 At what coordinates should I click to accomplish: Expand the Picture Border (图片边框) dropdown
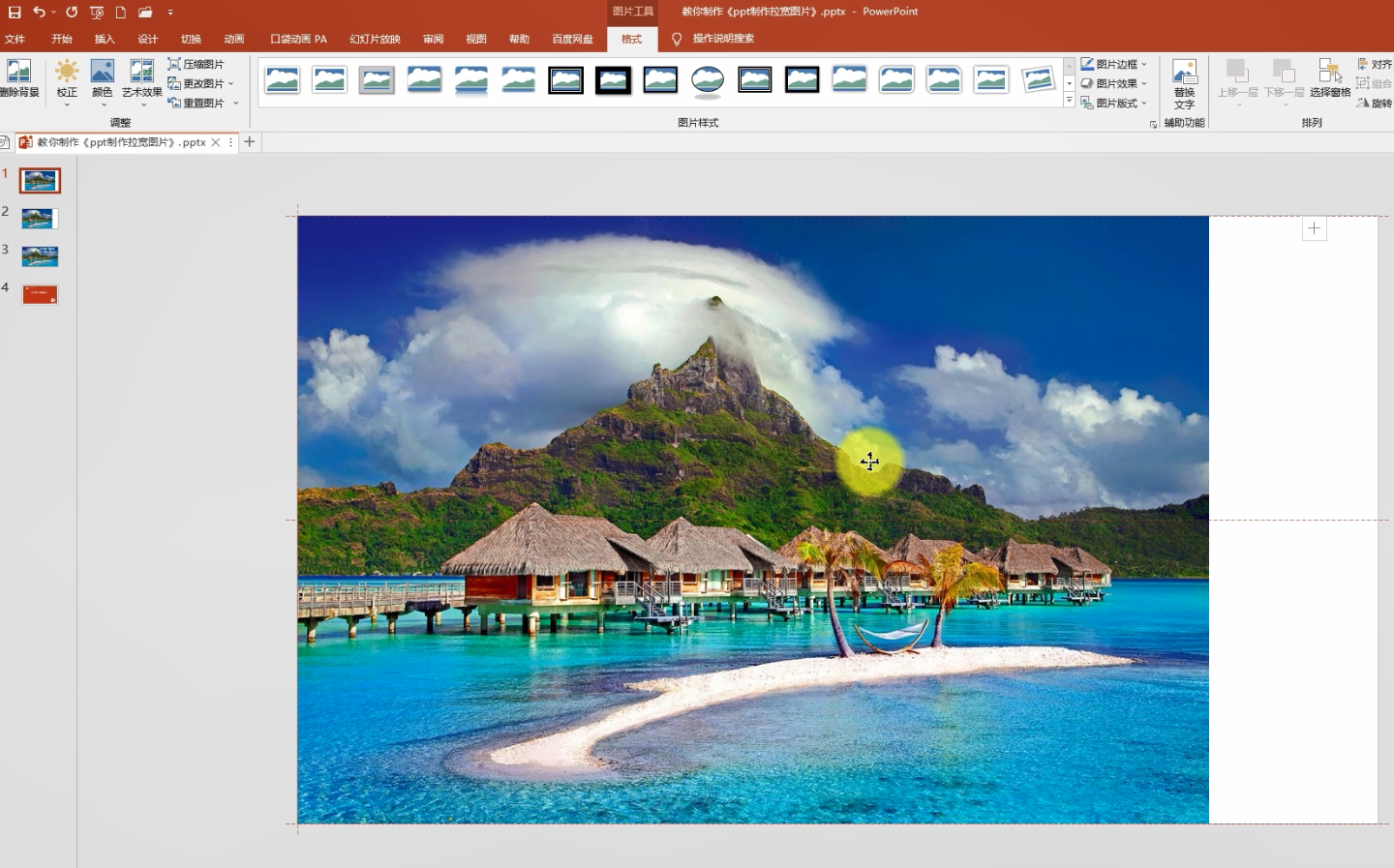[1114, 64]
